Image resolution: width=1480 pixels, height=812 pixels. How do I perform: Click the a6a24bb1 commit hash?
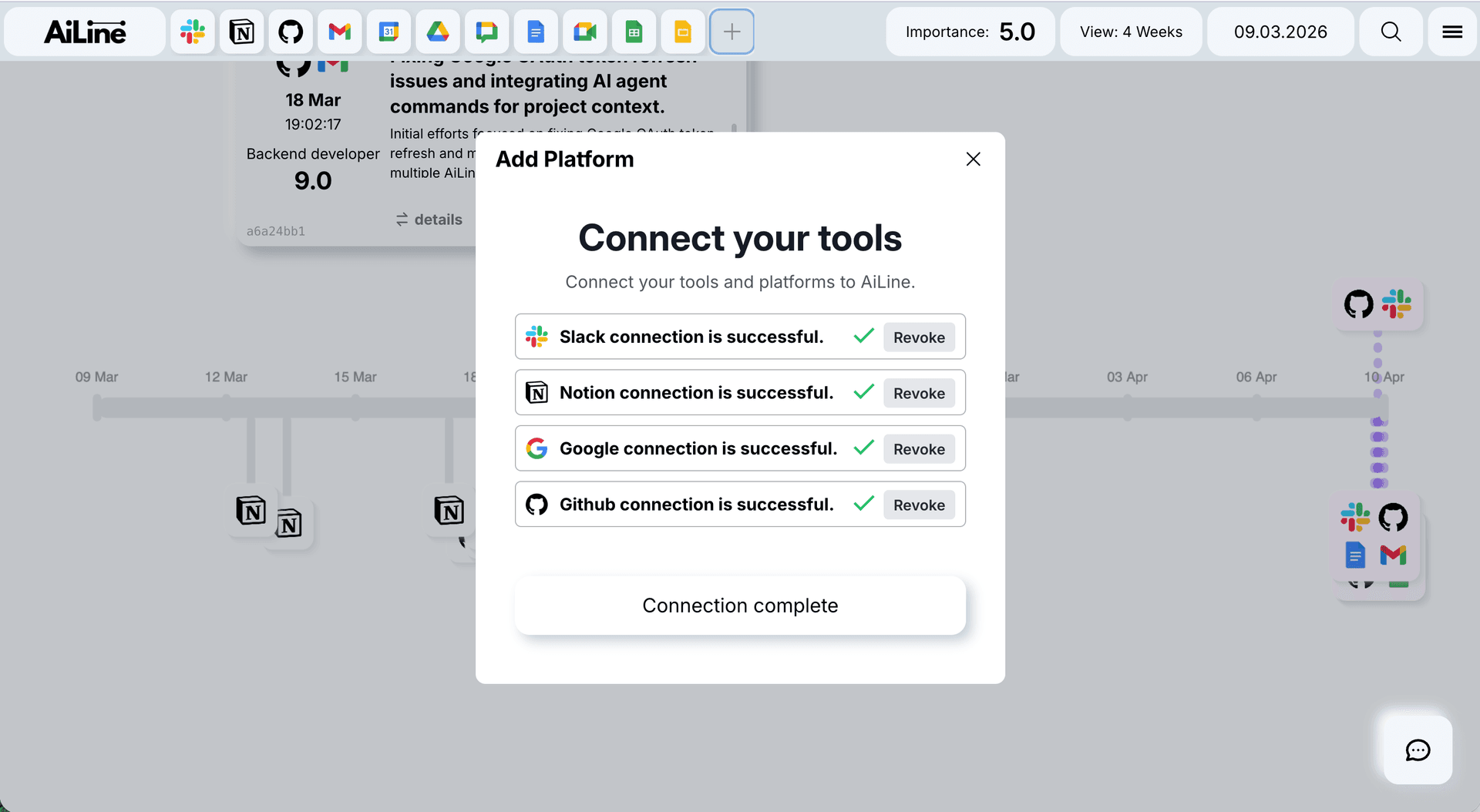coord(275,231)
